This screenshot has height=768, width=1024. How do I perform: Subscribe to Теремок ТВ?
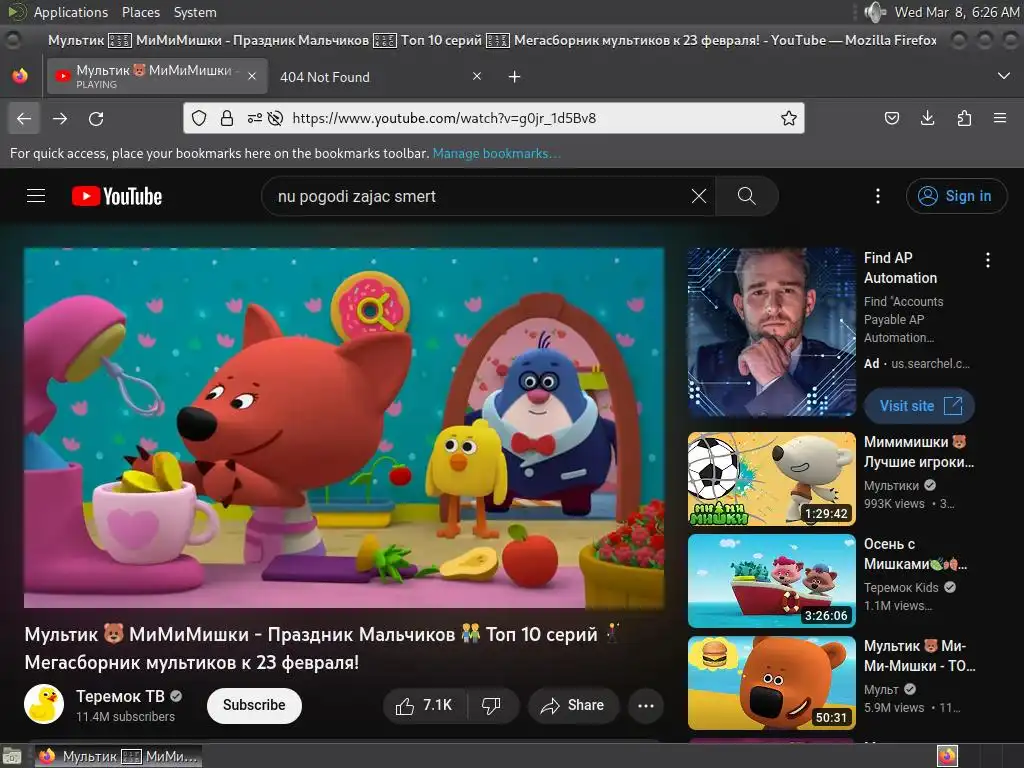pos(254,705)
